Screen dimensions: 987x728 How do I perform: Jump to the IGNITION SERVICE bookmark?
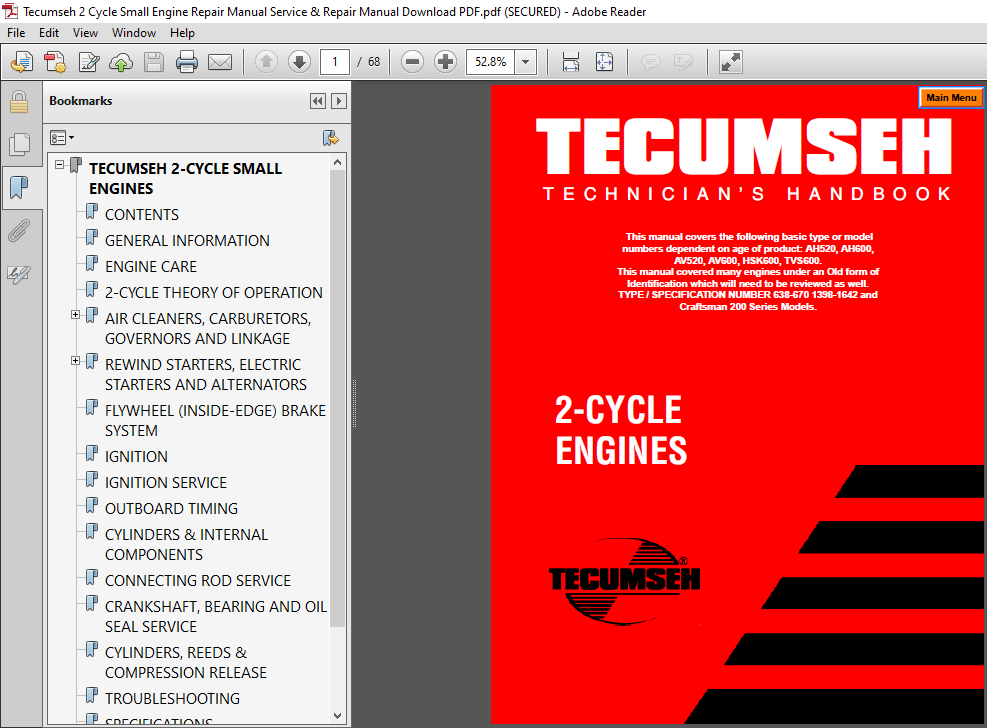(166, 483)
